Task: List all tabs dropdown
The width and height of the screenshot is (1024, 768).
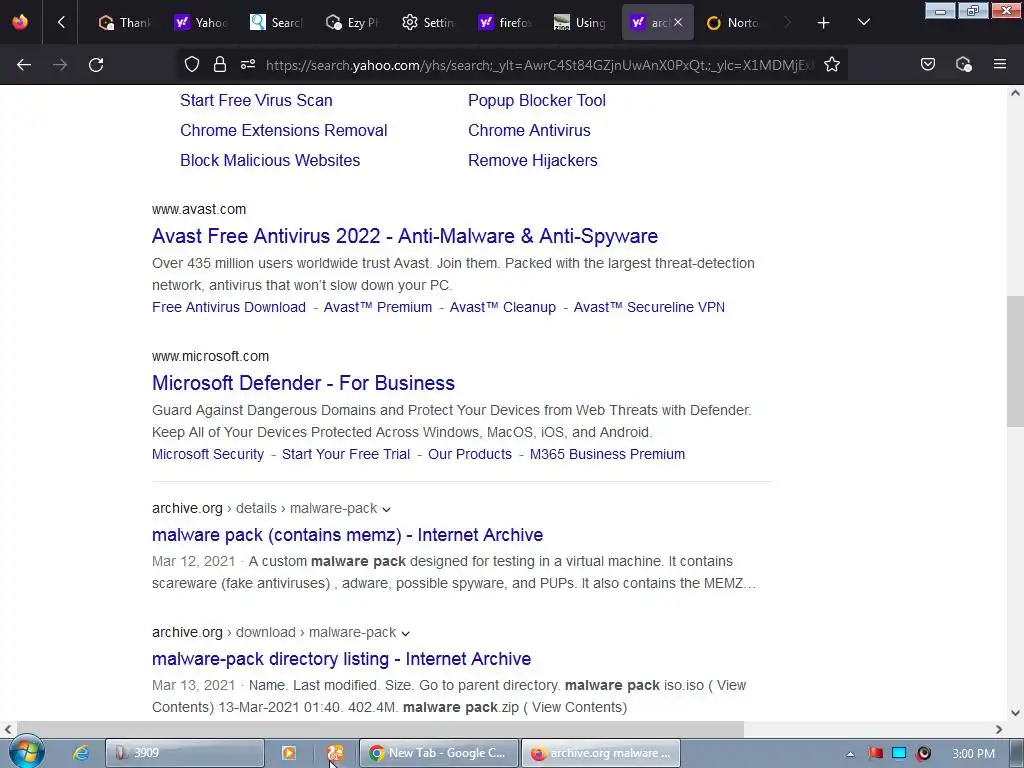Action: [x=863, y=22]
